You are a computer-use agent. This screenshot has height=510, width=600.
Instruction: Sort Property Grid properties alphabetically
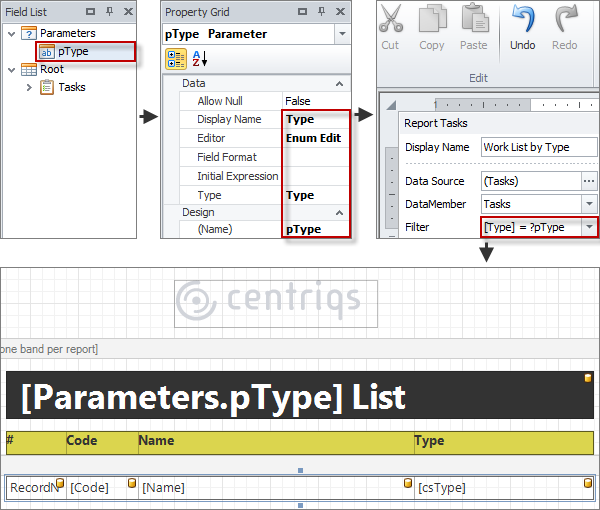coord(198,59)
